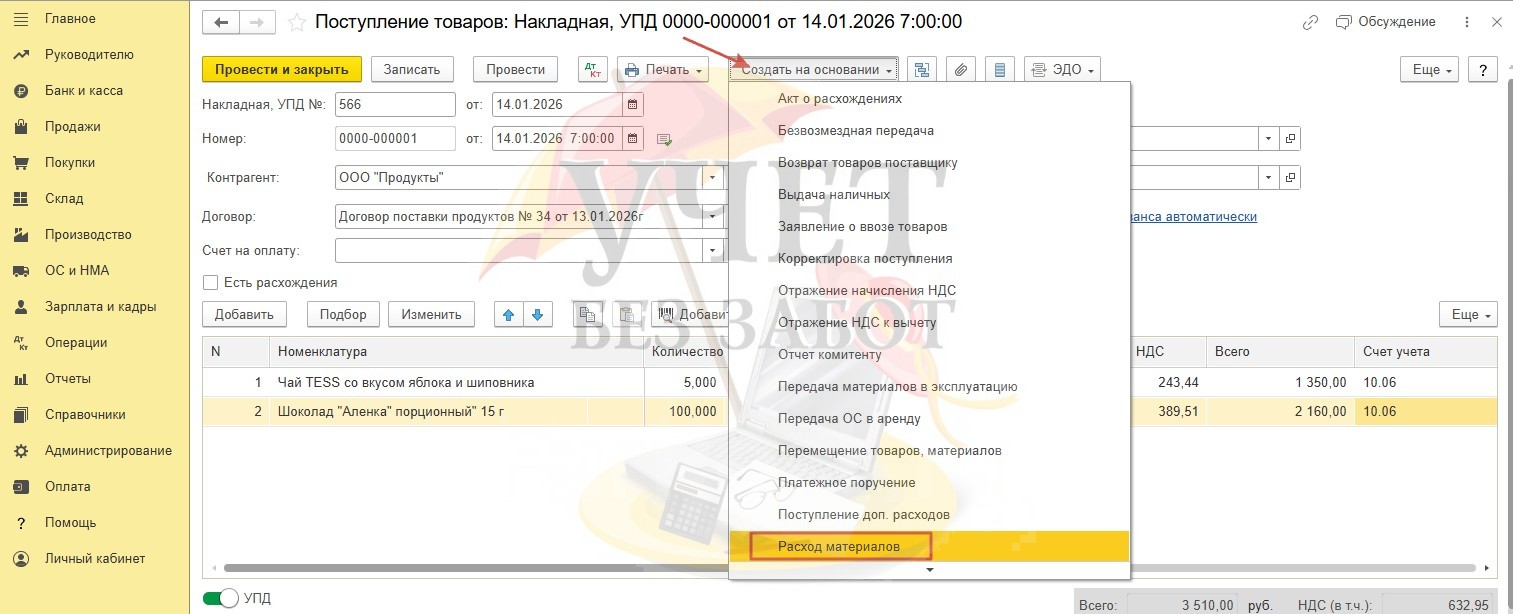Click the Записать button
This screenshot has height=614, width=1513.
[x=412, y=69]
